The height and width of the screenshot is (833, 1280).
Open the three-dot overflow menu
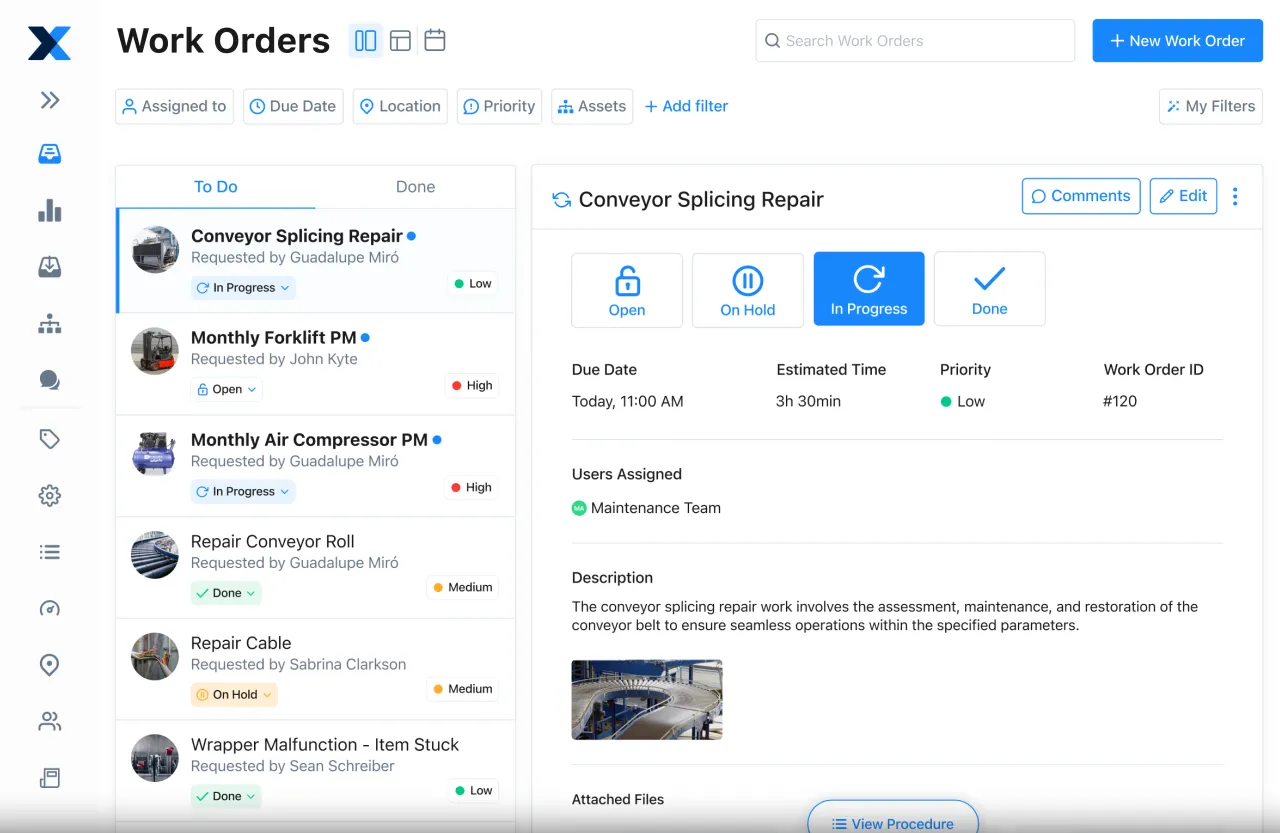(x=1235, y=196)
